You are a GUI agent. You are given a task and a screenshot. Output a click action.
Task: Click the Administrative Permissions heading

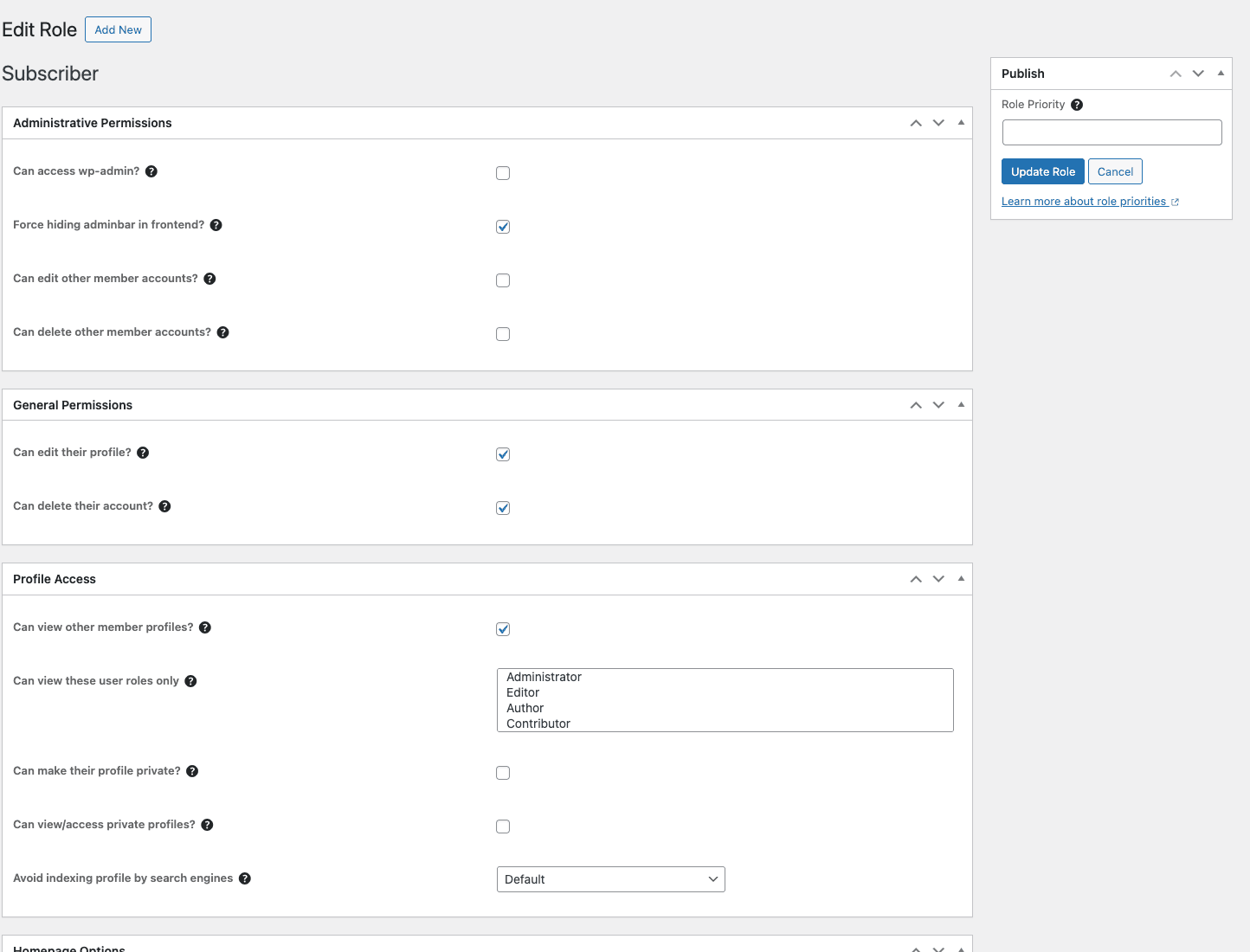[93, 123]
